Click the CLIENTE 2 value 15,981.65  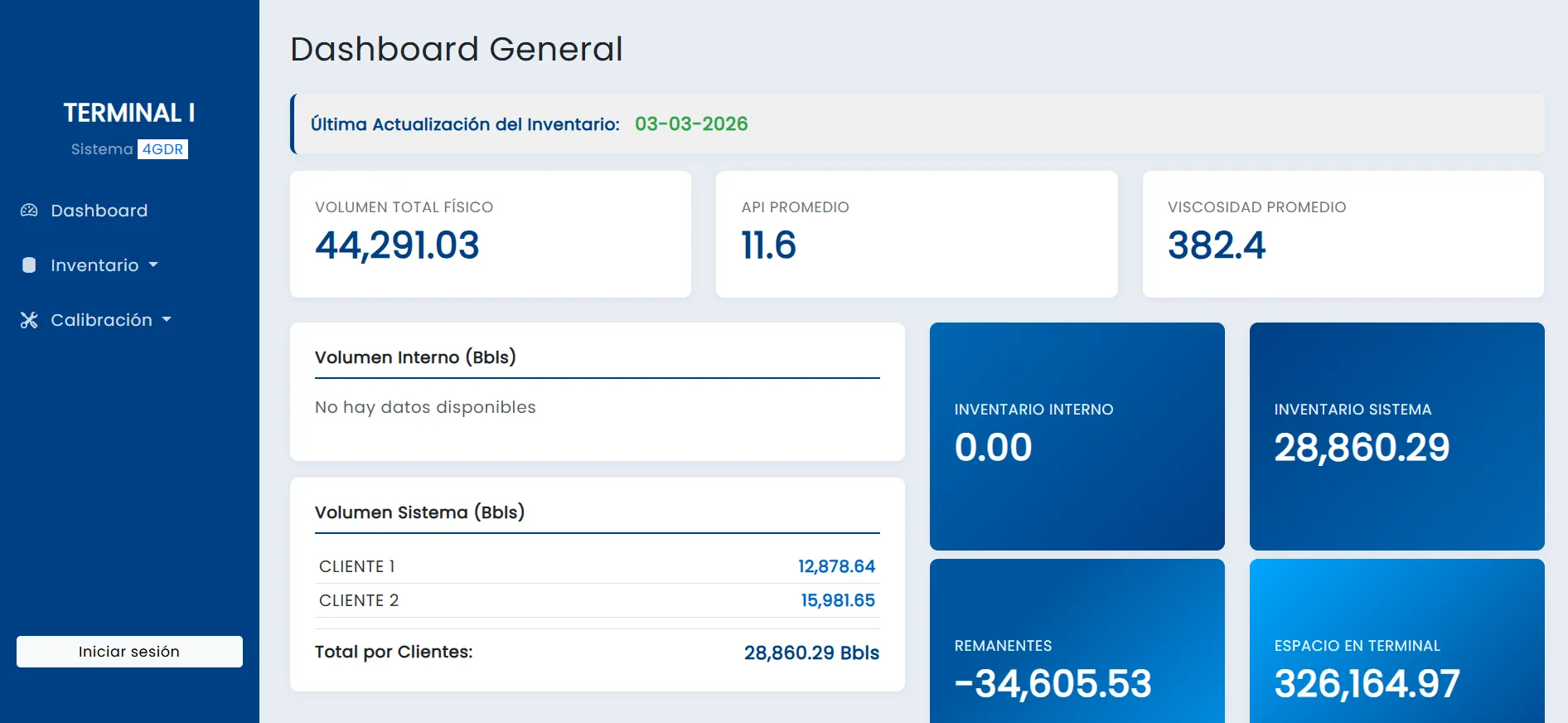[x=838, y=600]
